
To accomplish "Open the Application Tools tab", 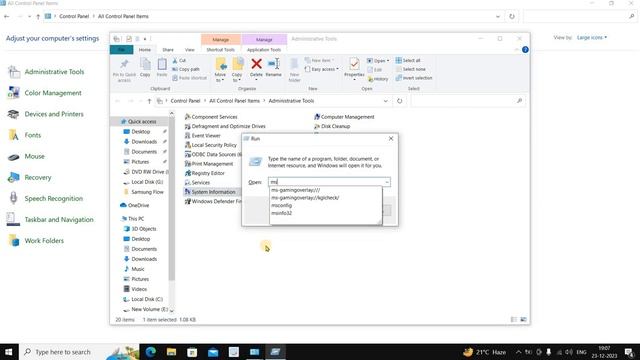I will click(x=264, y=50).
